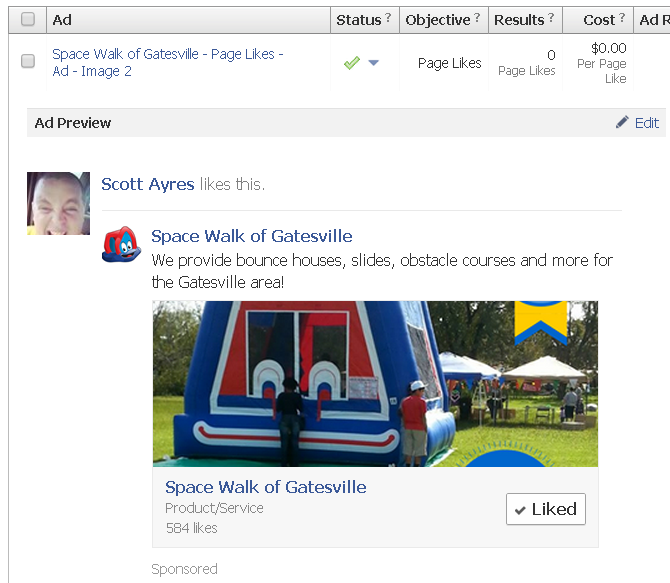The height and width of the screenshot is (583, 670).
Task: Click the '$0.00' cost value
Action: pos(608,48)
